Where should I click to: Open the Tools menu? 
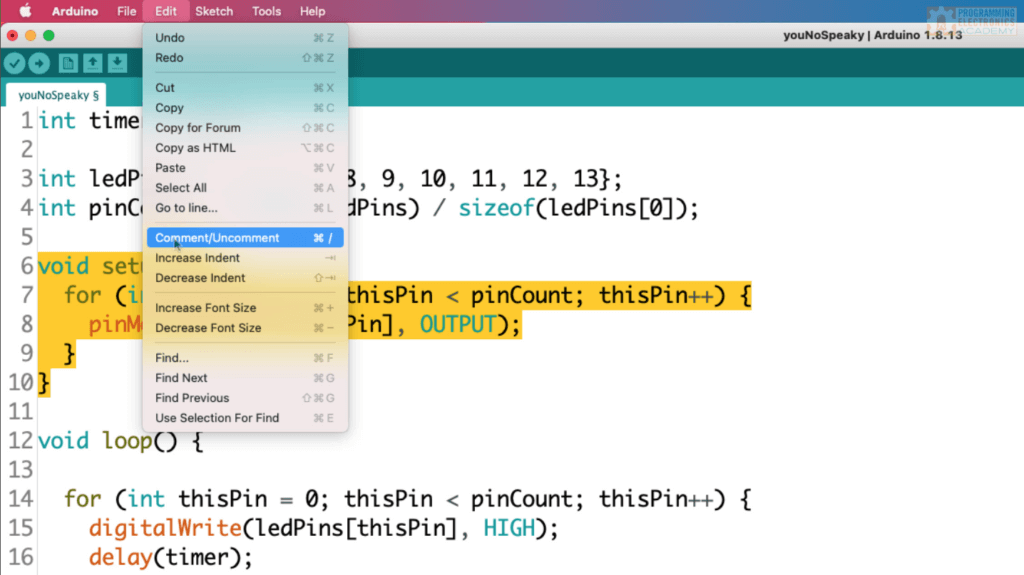[266, 11]
